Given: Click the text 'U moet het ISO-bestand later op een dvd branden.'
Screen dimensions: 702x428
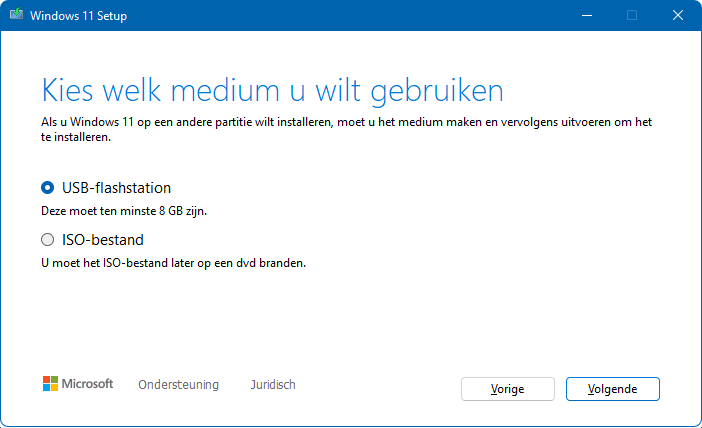Looking at the screenshot, I should pyautogui.click(x=173, y=263).
